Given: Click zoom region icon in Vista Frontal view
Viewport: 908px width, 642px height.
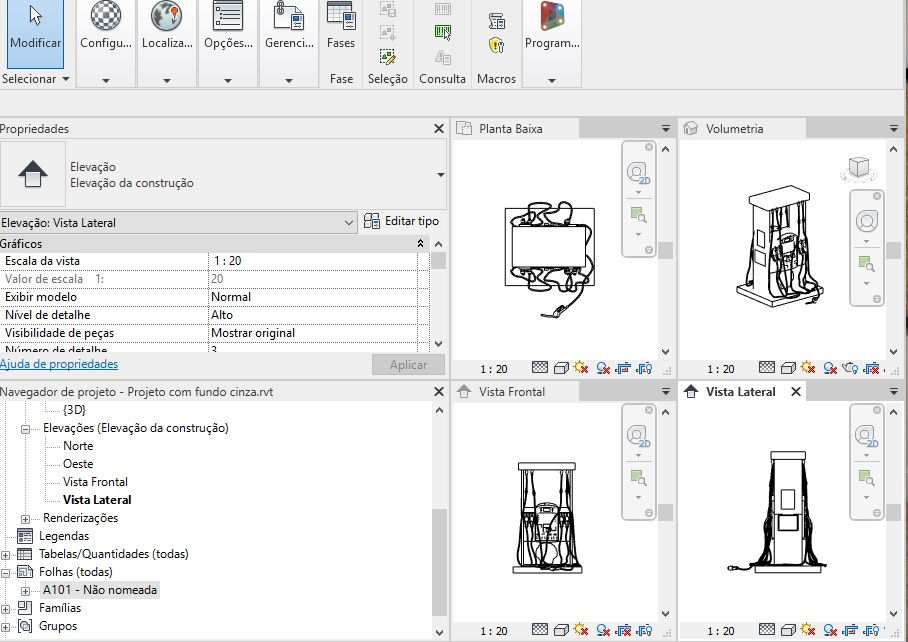Looking at the screenshot, I should 638,478.
